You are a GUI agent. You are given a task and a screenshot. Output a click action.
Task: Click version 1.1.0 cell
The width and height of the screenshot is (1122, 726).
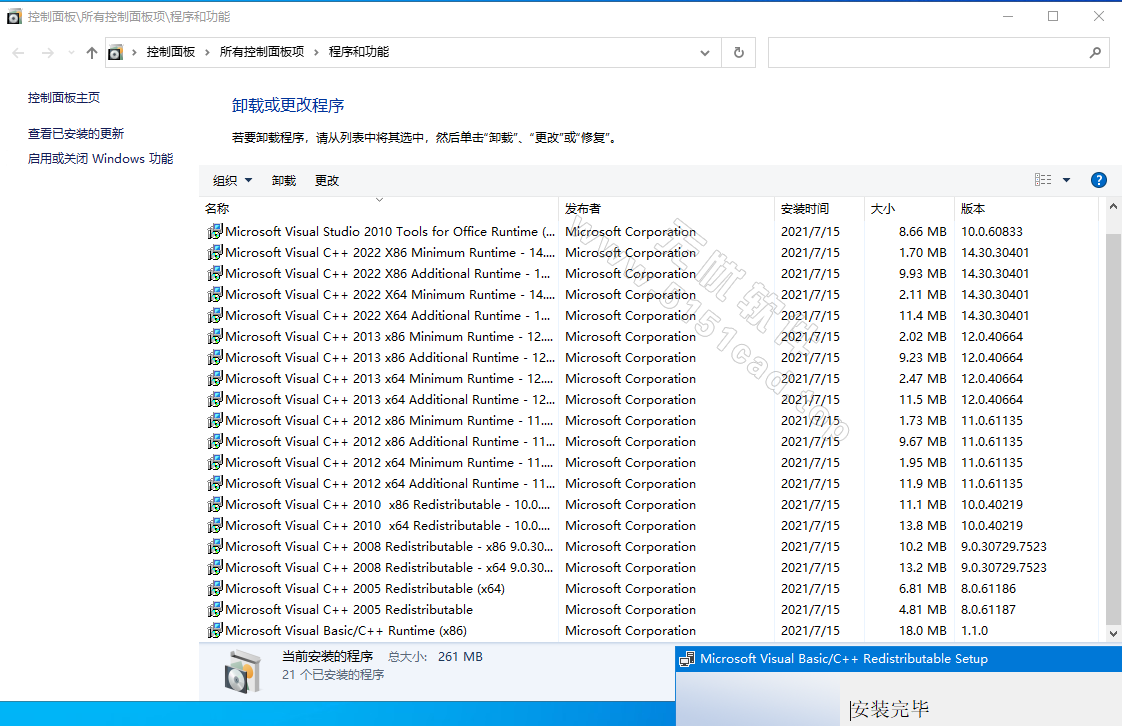point(975,630)
